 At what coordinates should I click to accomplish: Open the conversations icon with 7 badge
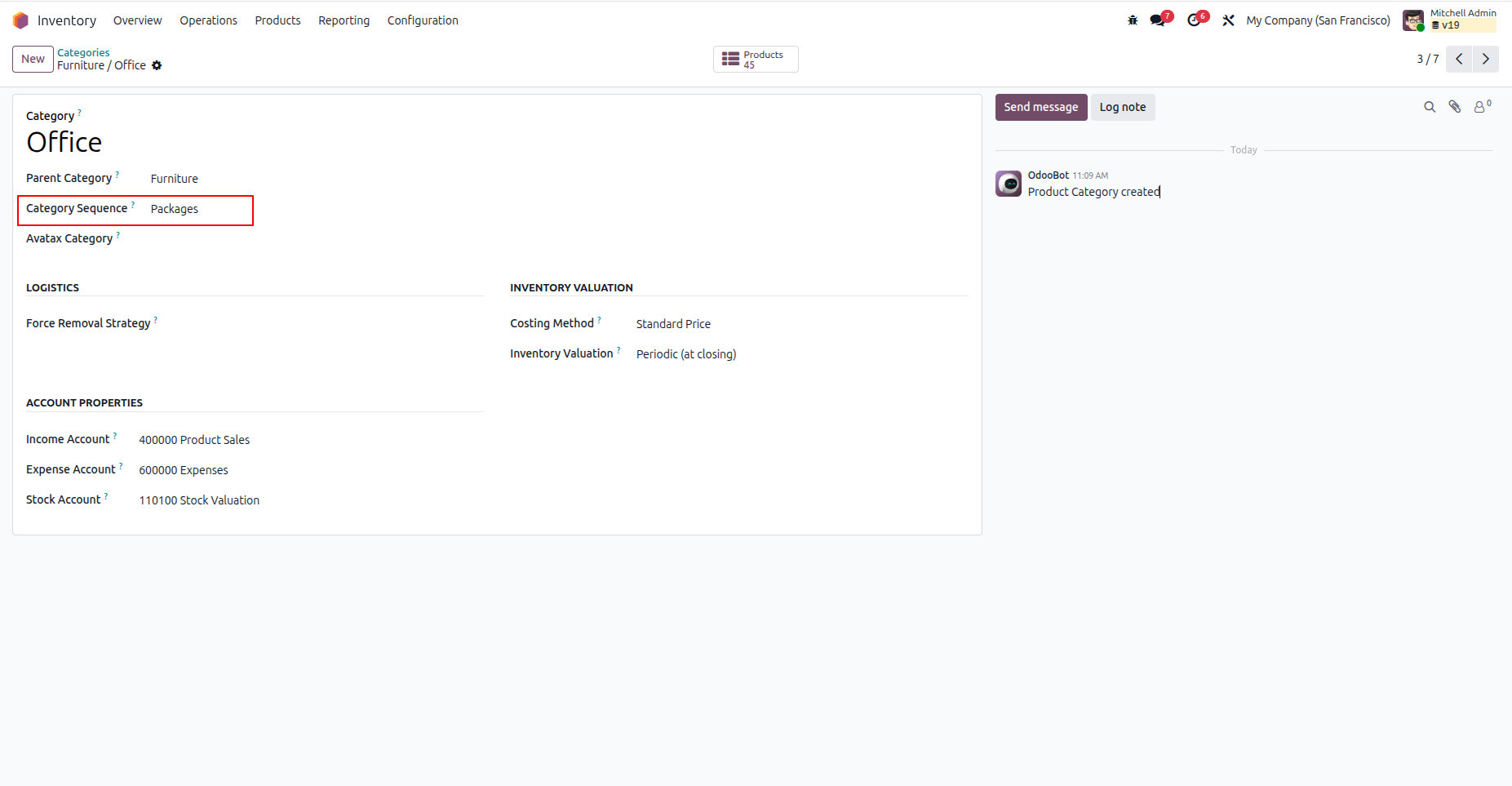[1158, 20]
